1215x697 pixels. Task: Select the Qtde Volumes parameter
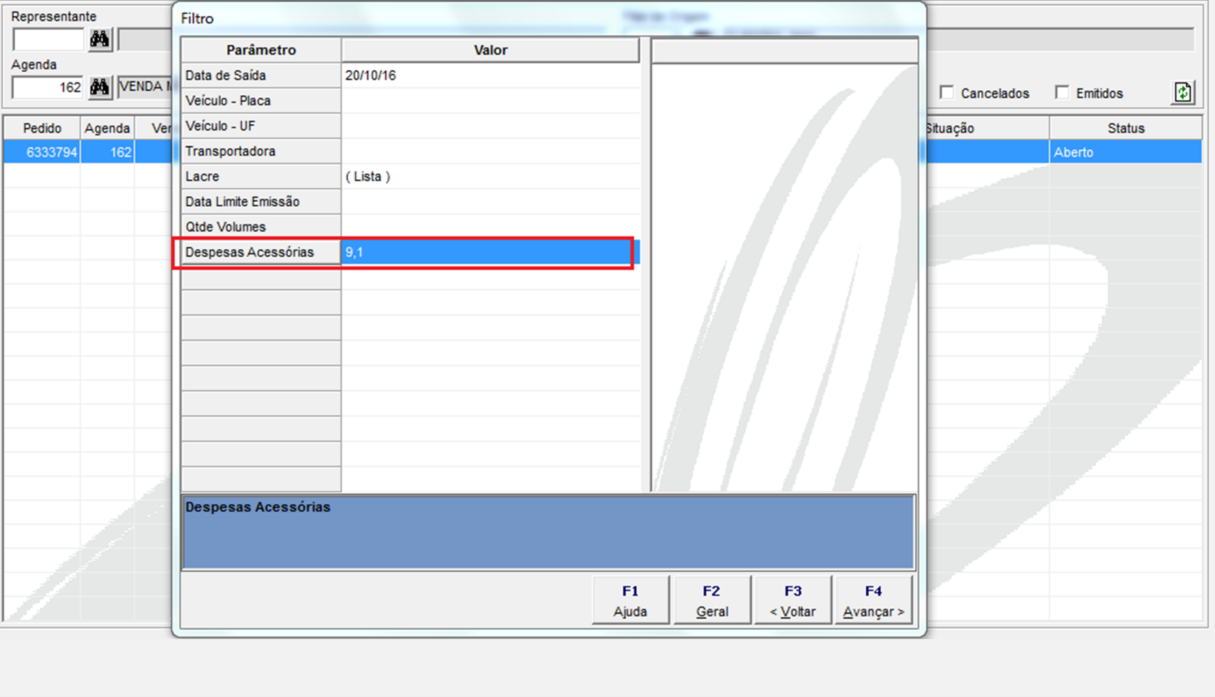pos(261,227)
